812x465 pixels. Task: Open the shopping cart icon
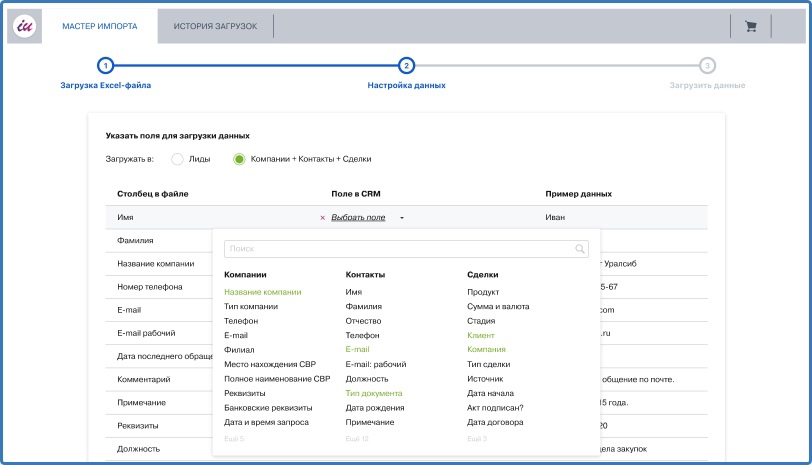pos(751,26)
